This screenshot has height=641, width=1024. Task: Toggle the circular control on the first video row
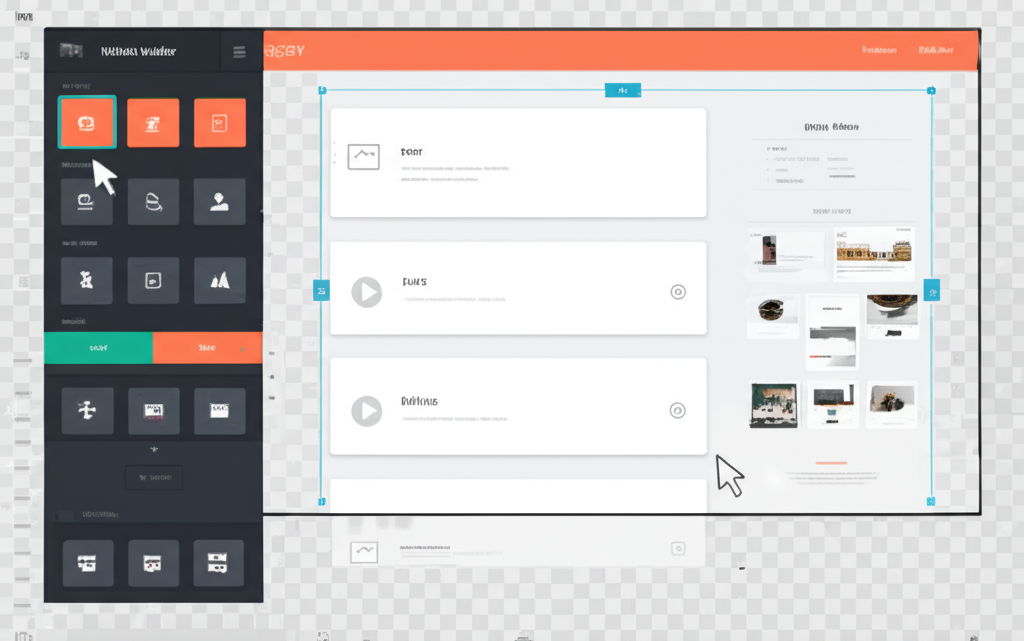pos(678,291)
